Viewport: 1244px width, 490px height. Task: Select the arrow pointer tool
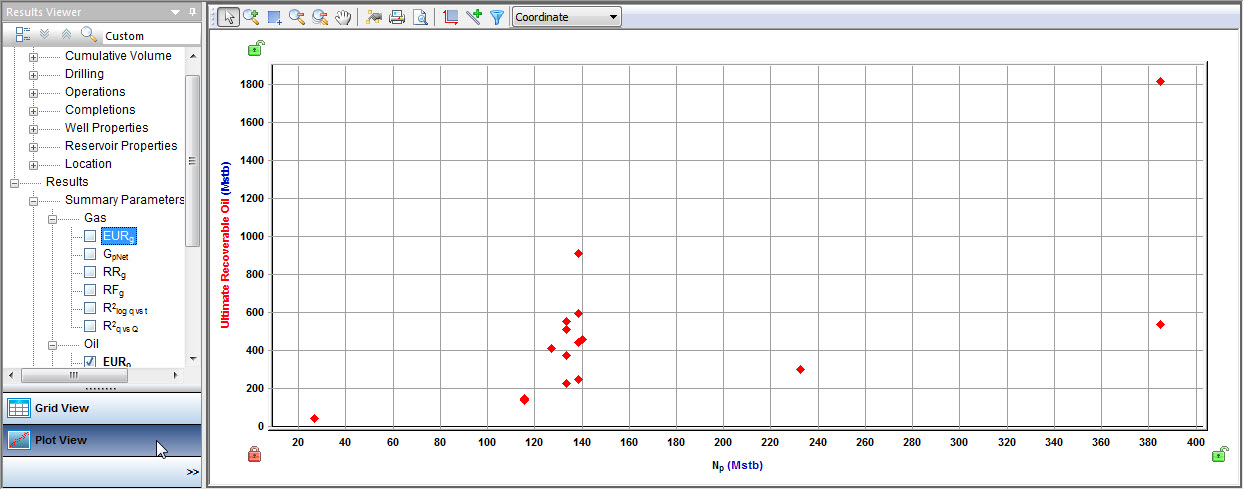click(228, 17)
